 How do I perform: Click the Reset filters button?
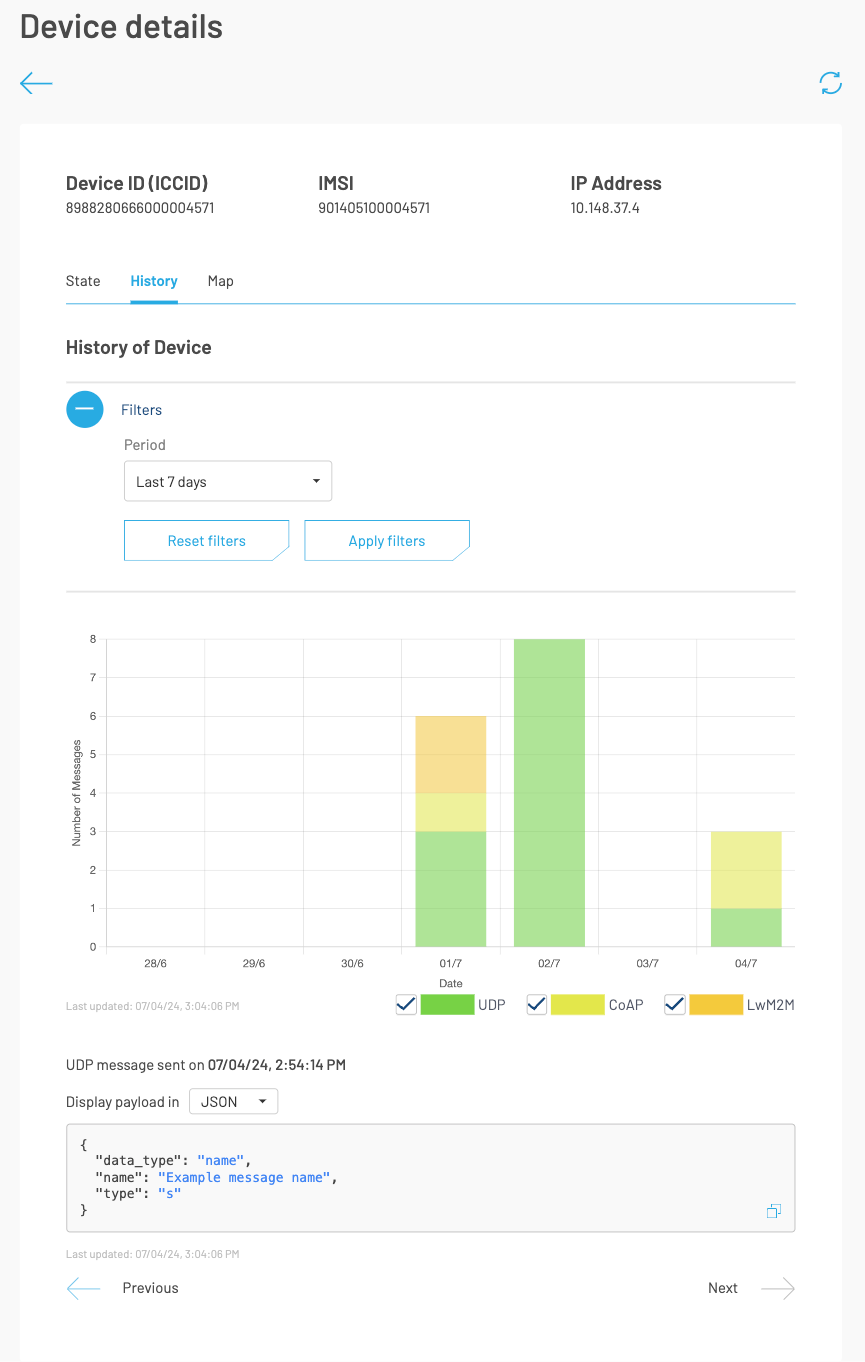[206, 541]
